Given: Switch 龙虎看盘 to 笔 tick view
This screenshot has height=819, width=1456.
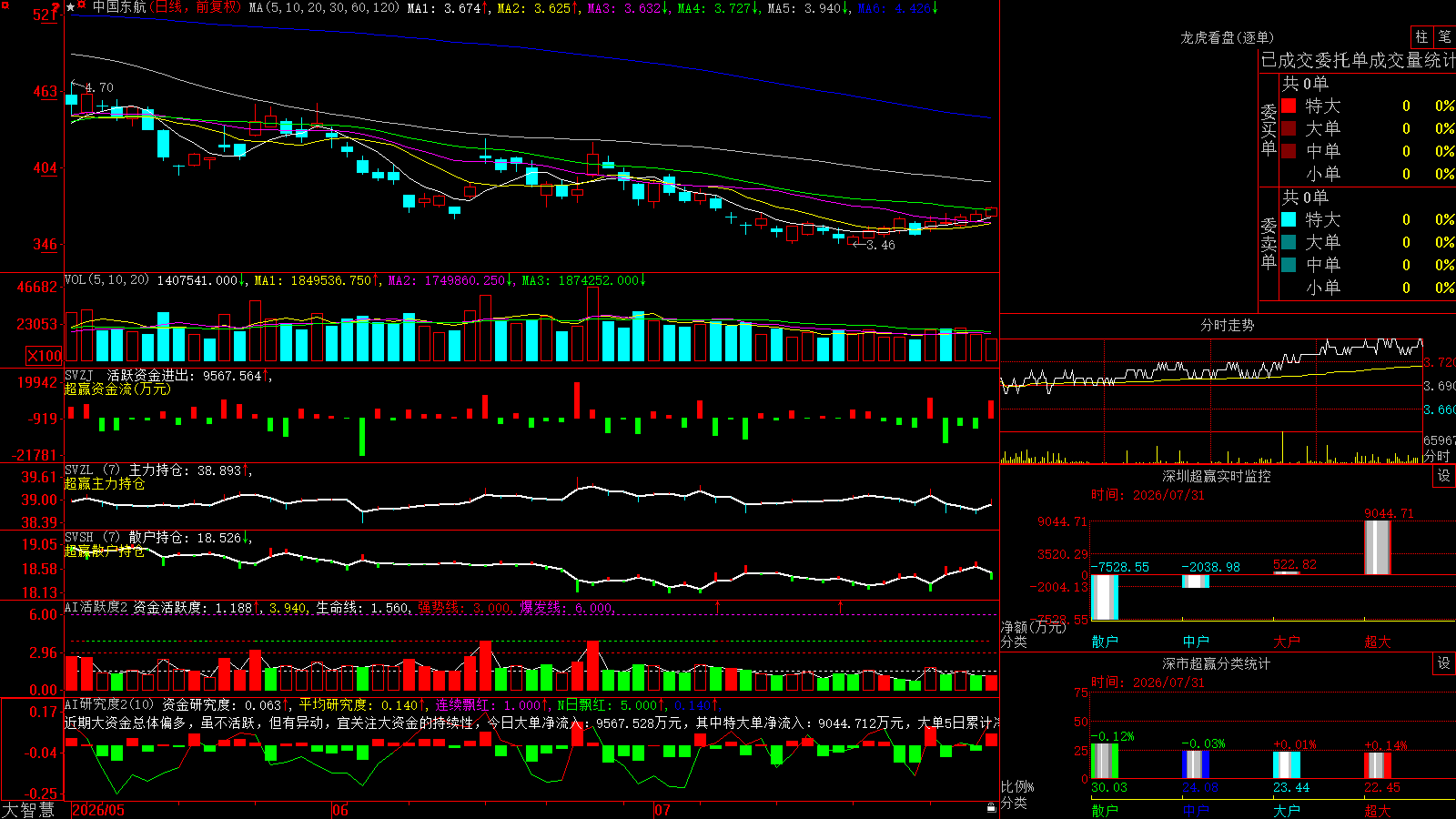Looking at the screenshot, I should click(x=1444, y=36).
